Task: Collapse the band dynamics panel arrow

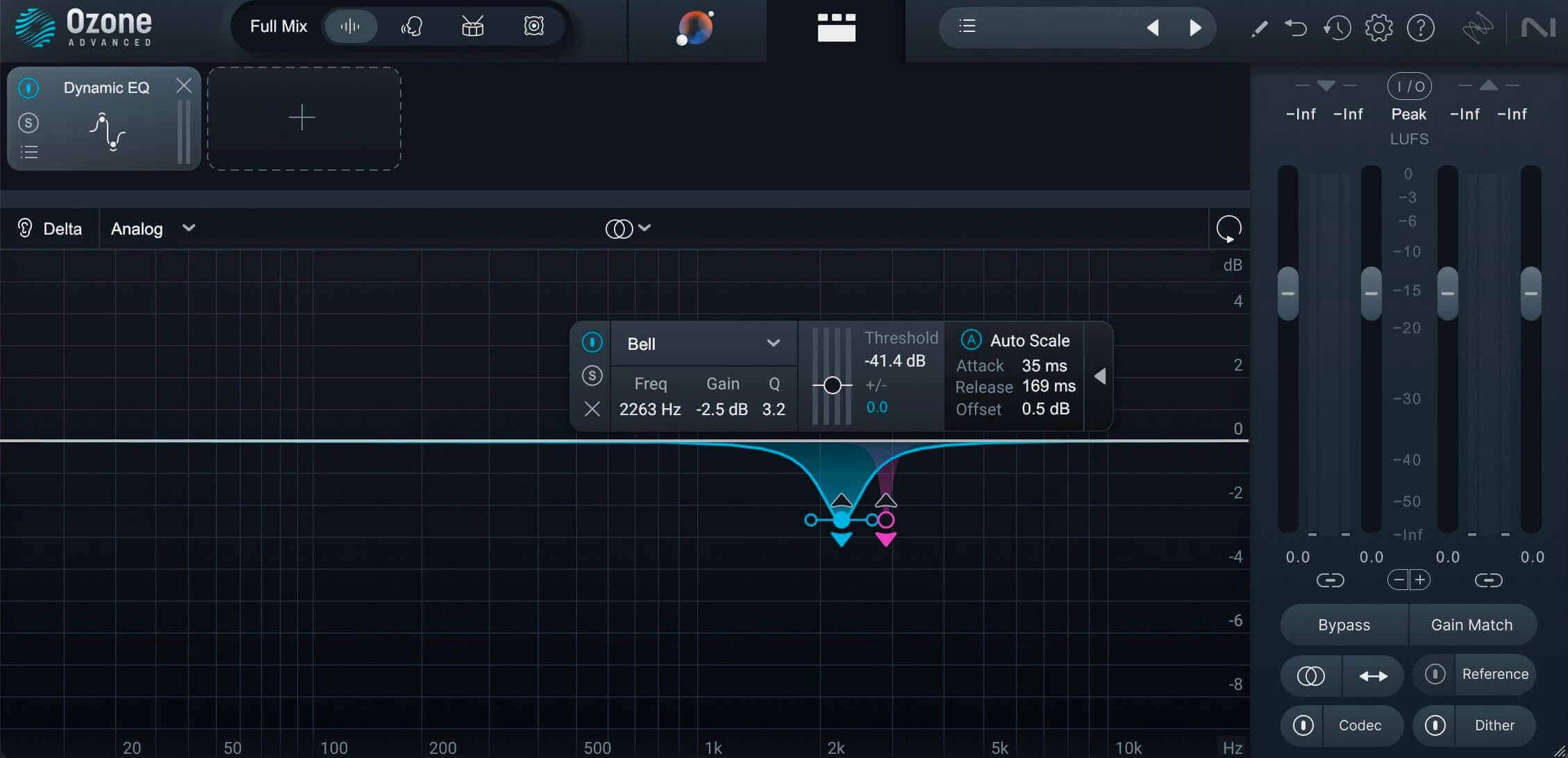Action: 1099,376
